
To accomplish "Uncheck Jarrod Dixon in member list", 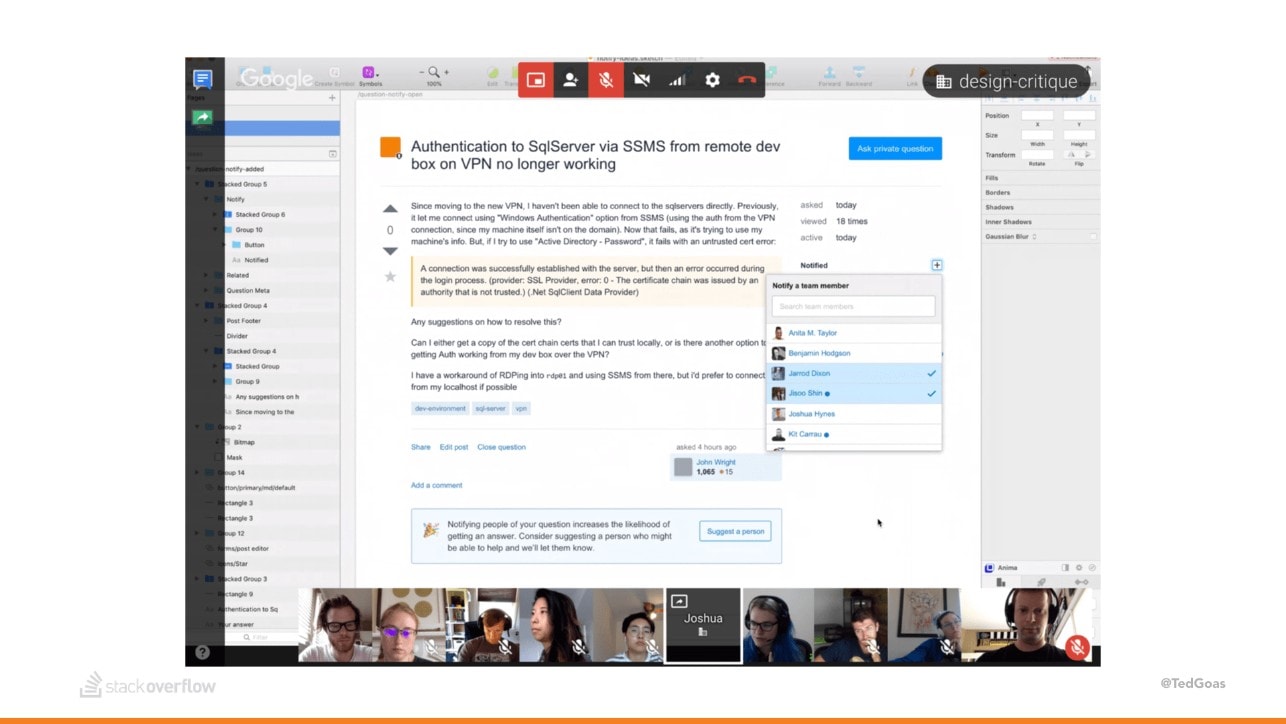I will (x=854, y=373).
